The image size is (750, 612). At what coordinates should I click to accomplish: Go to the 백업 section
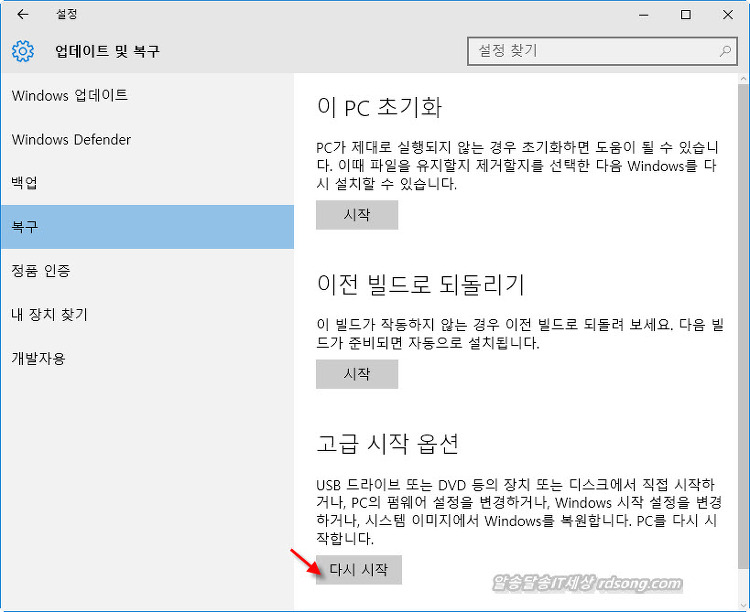click(25, 183)
